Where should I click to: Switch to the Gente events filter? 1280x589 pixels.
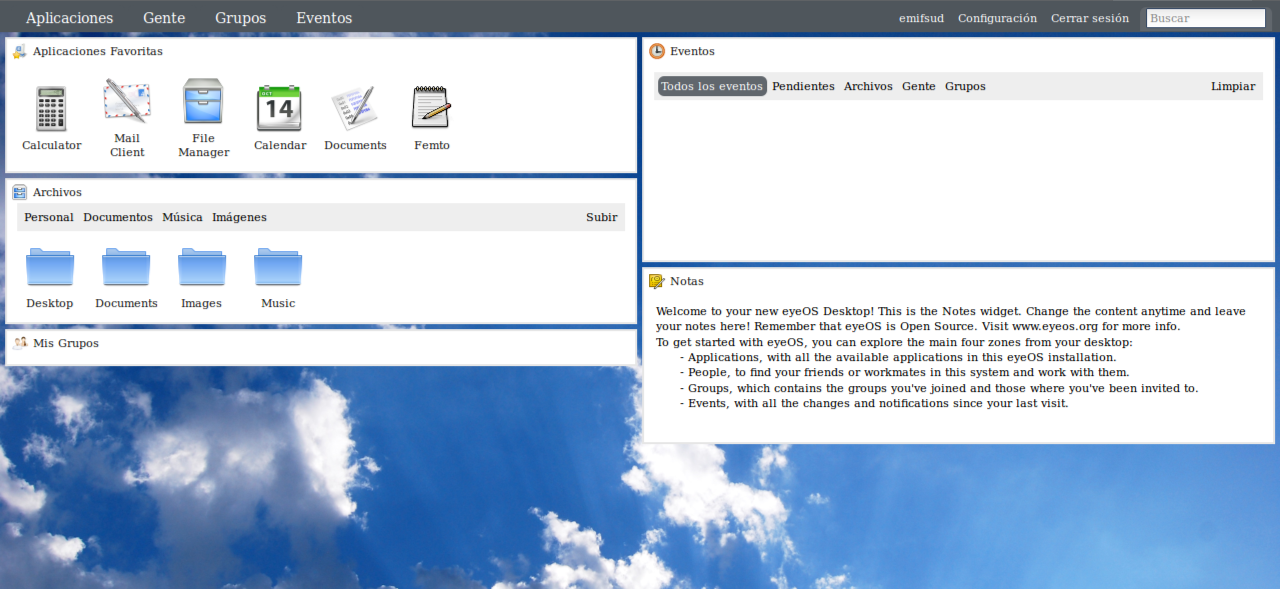[919, 86]
